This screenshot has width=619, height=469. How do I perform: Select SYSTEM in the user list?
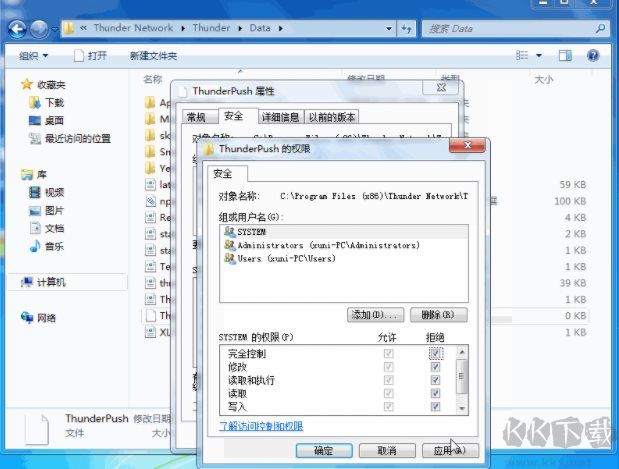pyautogui.click(x=343, y=232)
